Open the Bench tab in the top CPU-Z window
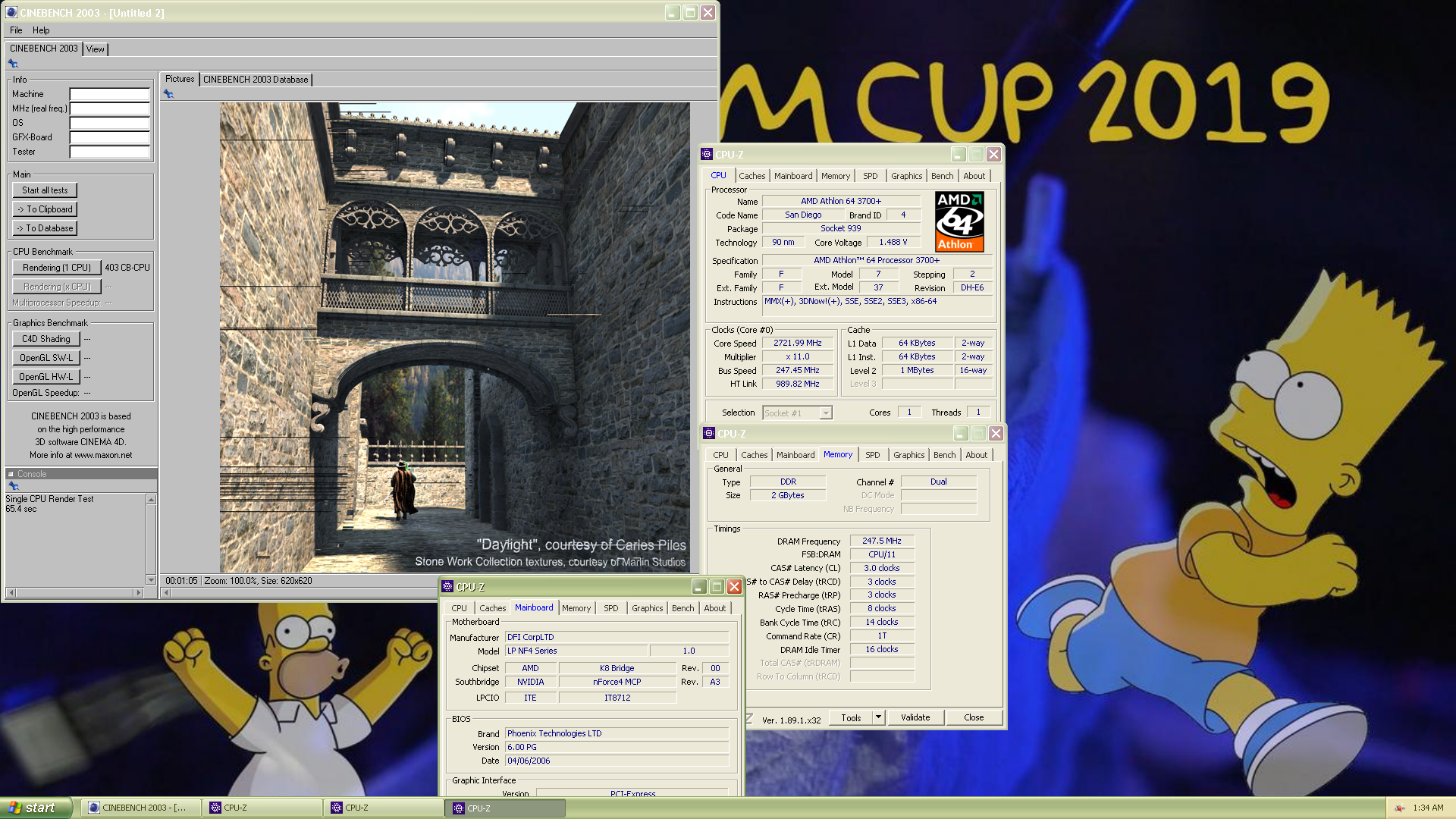Image resolution: width=1456 pixels, height=819 pixels. coord(942,176)
